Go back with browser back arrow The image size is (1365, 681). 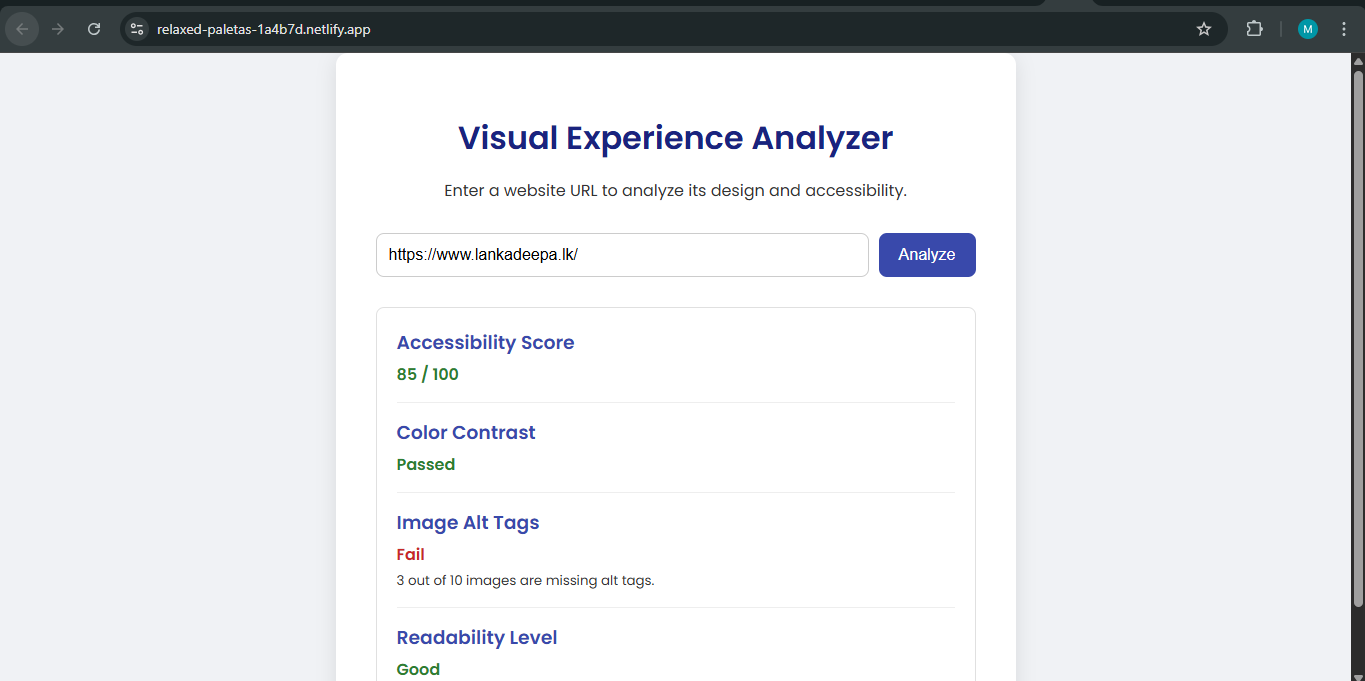pyautogui.click(x=22, y=29)
